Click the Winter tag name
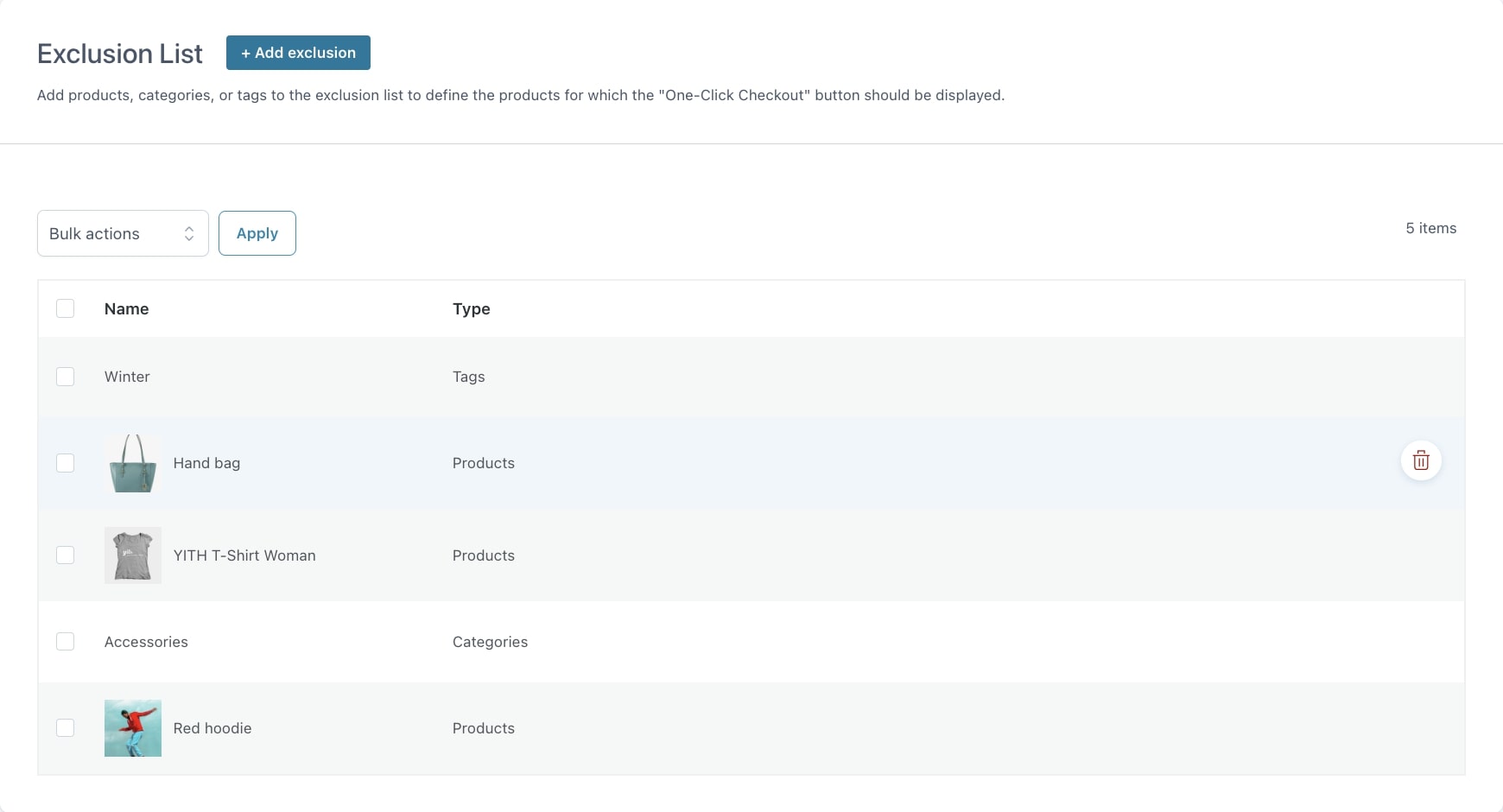Image resolution: width=1503 pixels, height=812 pixels. tap(127, 377)
